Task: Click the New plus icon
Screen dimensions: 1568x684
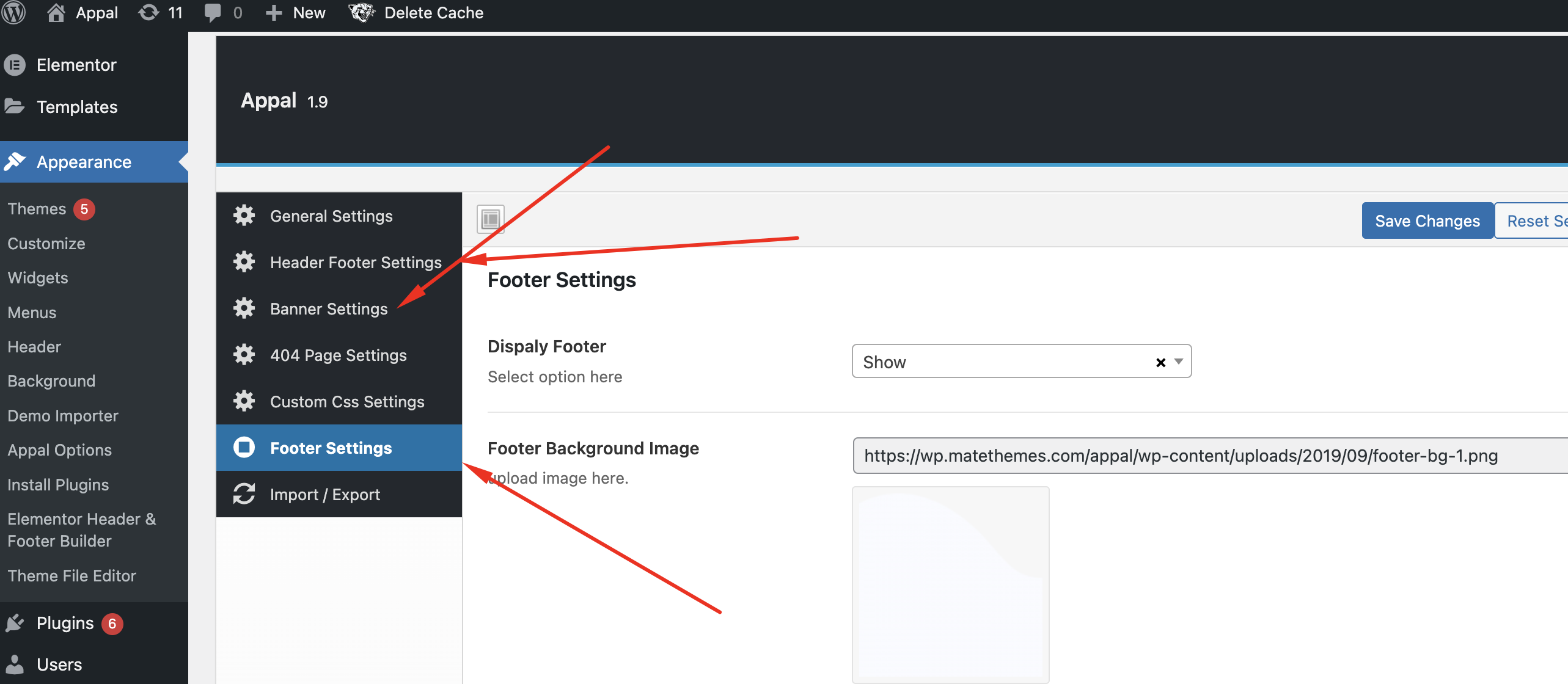Action: click(x=274, y=13)
